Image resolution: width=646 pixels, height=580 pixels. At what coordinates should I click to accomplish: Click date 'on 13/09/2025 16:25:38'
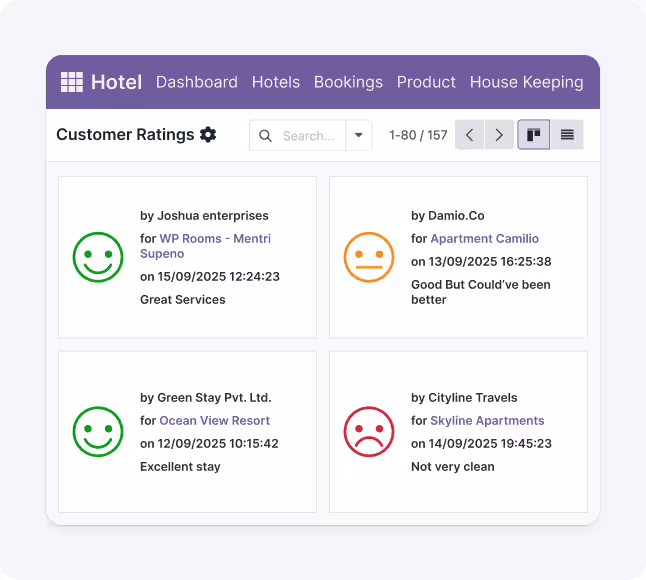coord(481,262)
